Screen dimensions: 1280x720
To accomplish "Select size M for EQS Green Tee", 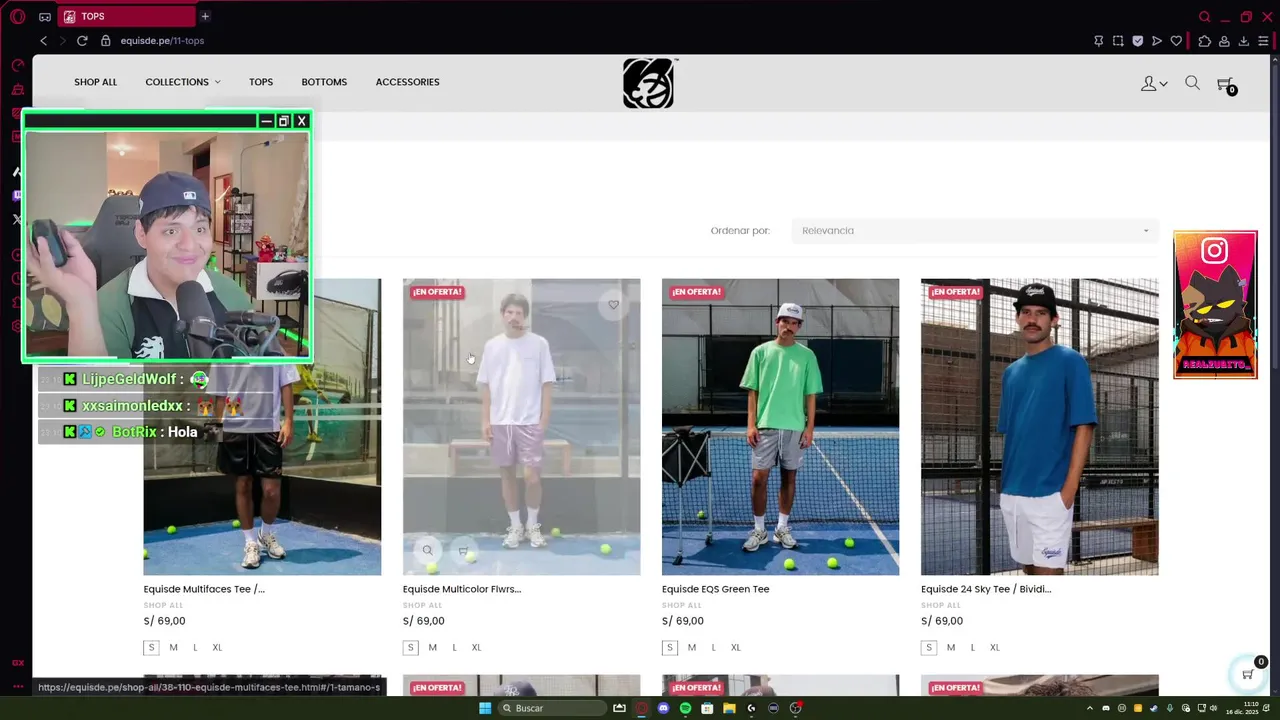I will 691,647.
